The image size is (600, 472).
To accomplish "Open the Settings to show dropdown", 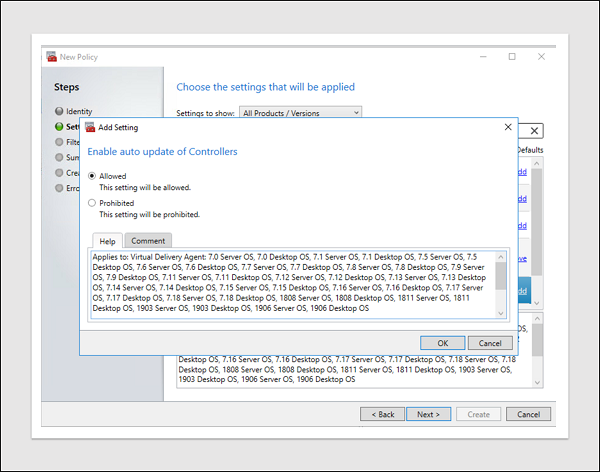I will (x=299, y=112).
